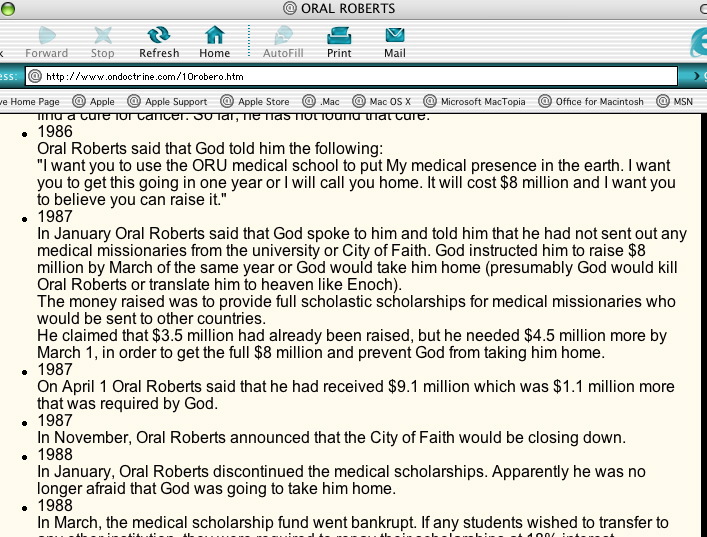Open the Office for Macintosh favorites link
707x537 pixels.
[x=599, y=102]
